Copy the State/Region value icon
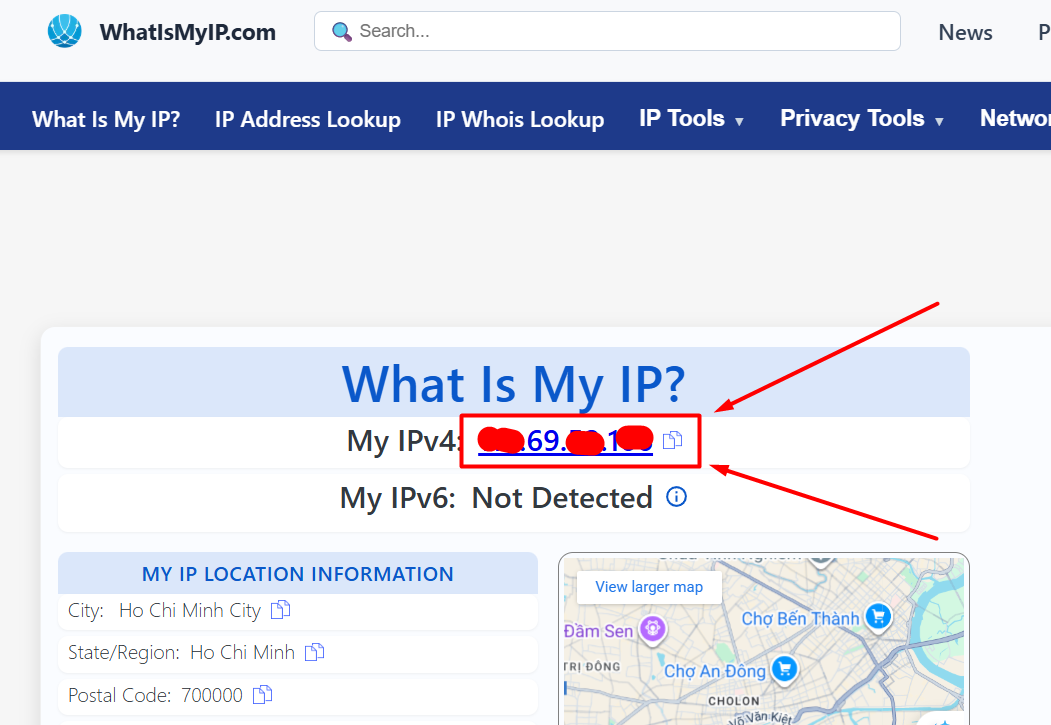The height and width of the screenshot is (725, 1051). point(314,652)
